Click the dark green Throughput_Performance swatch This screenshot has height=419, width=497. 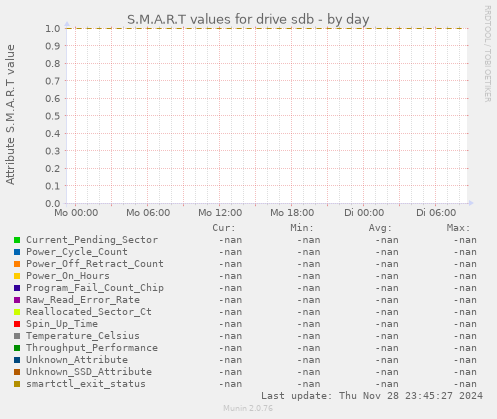point(17,348)
